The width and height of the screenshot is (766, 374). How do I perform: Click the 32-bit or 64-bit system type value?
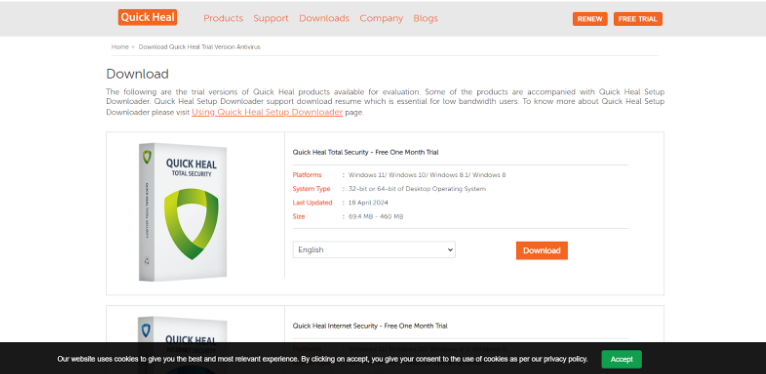point(417,188)
